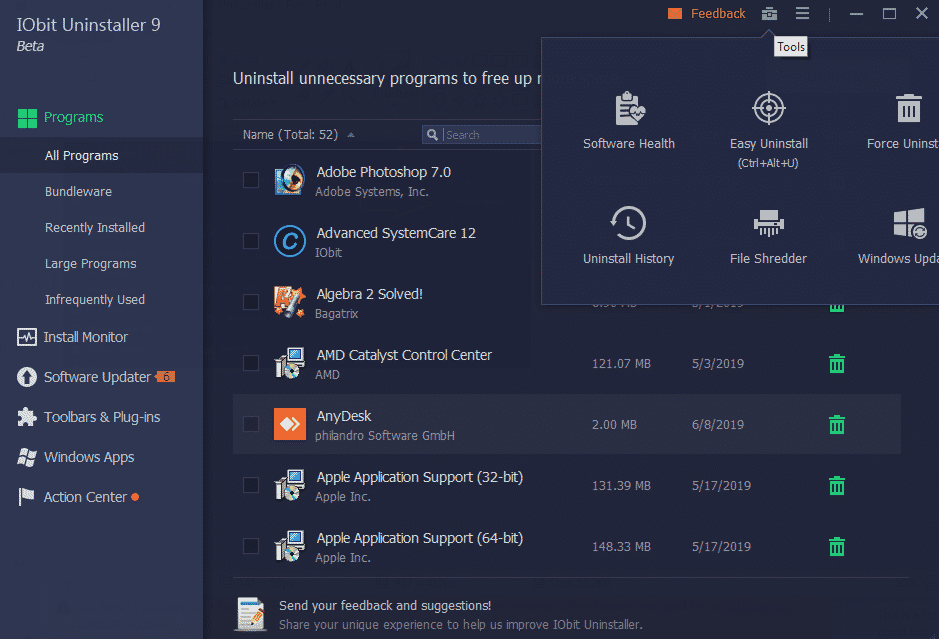The width and height of the screenshot is (939, 639).
Task: Select the AnyDesk checkbox
Action: coord(251,424)
